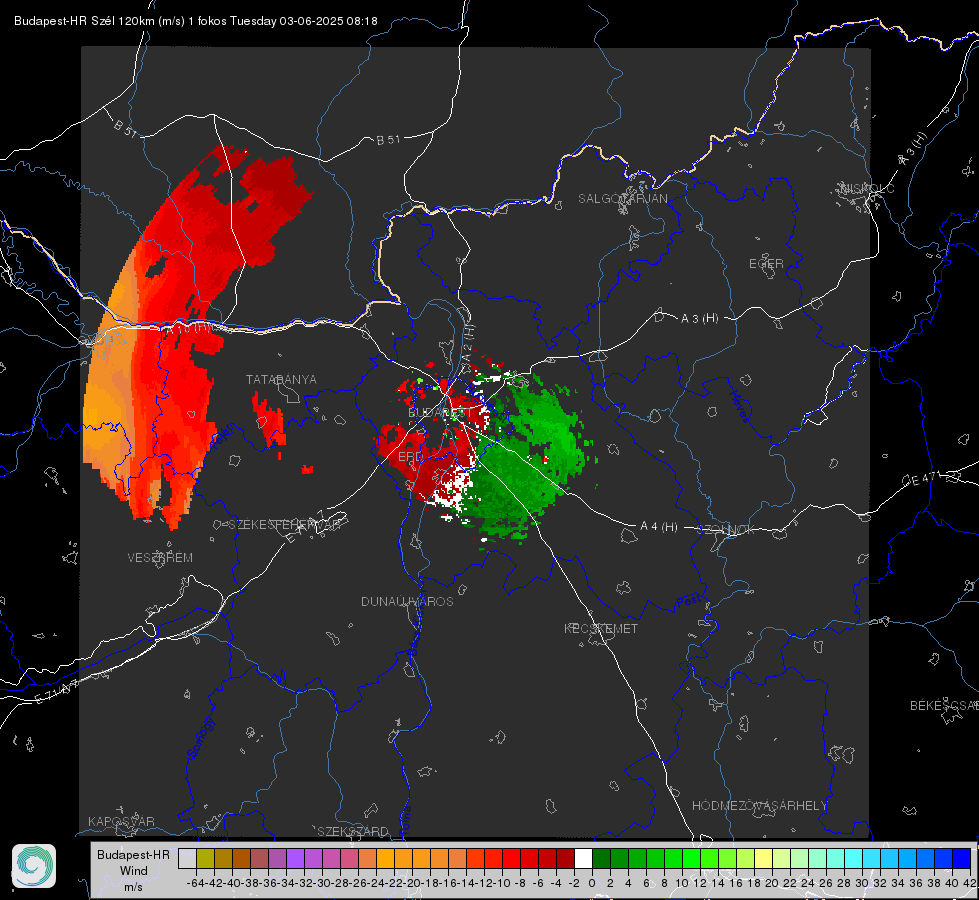This screenshot has height=900, width=979.
Task: Click the Budapest-HR Wind m/s legend label
Action: tap(134, 870)
